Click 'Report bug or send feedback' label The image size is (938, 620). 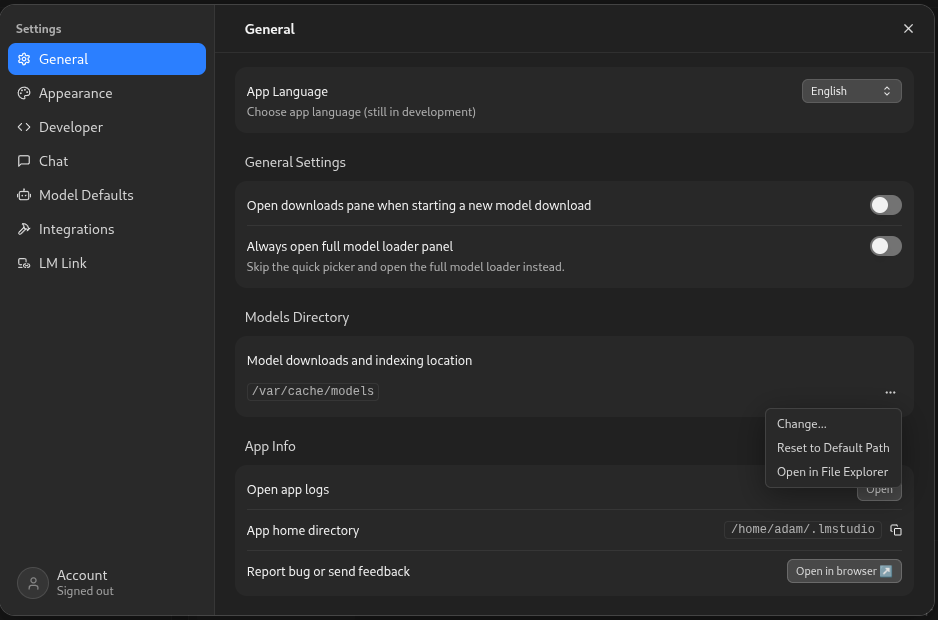(328, 572)
